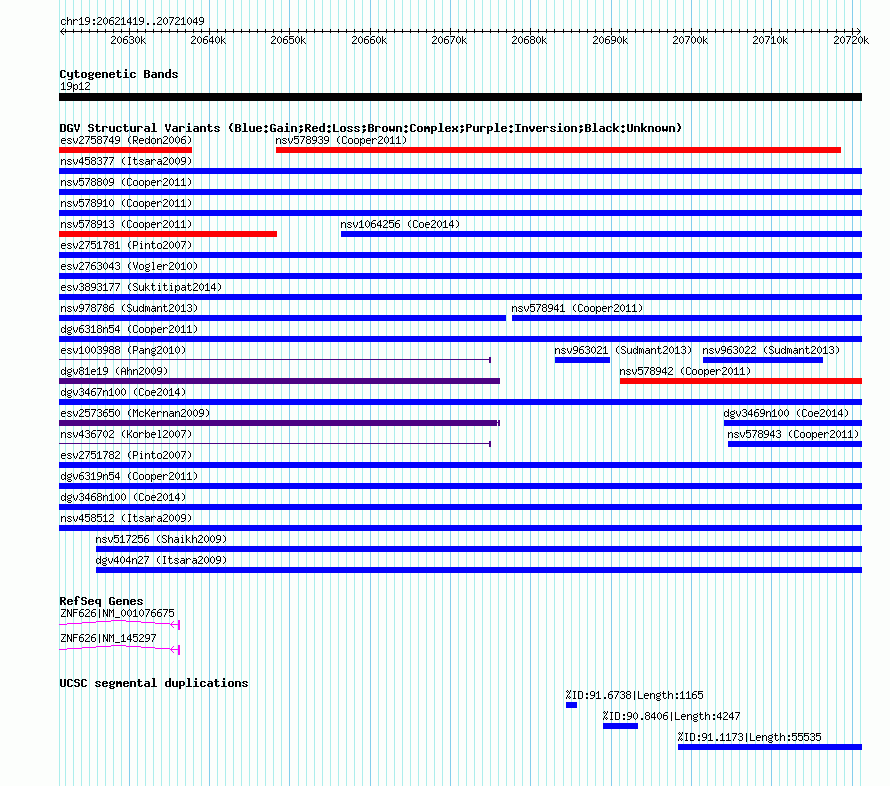Open variant esv2763043 (Vogler2010)

coord(129,266)
